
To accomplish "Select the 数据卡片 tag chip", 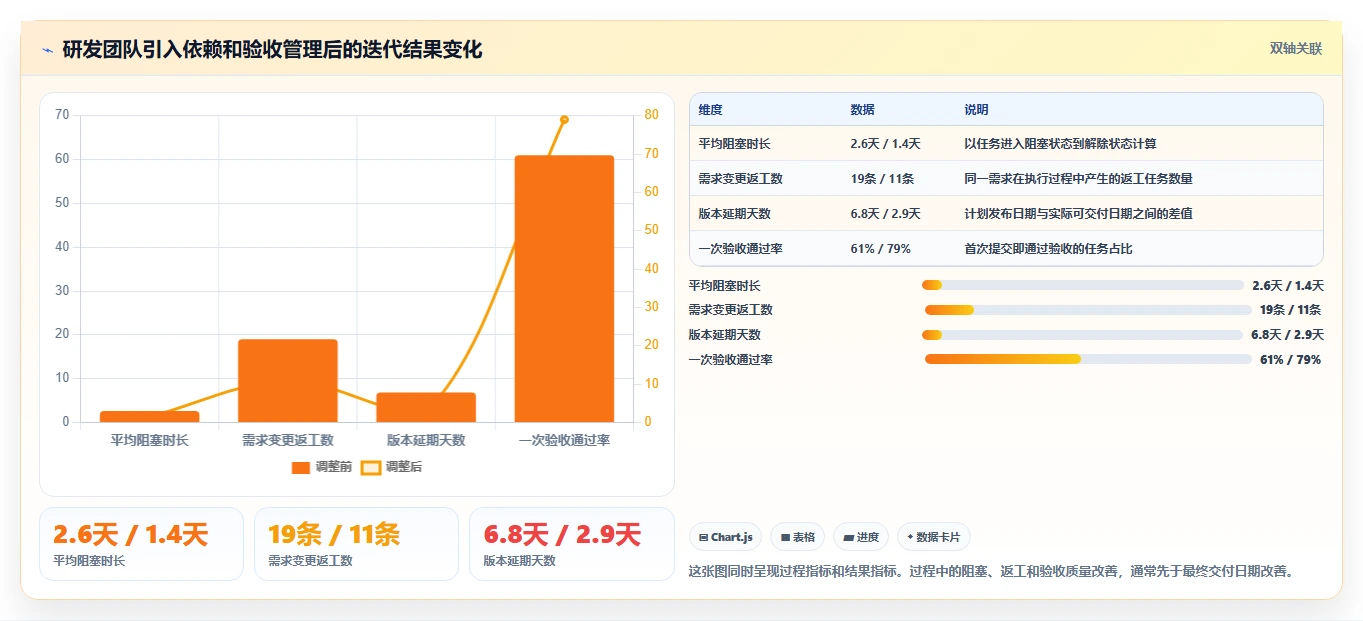I will click(x=934, y=537).
